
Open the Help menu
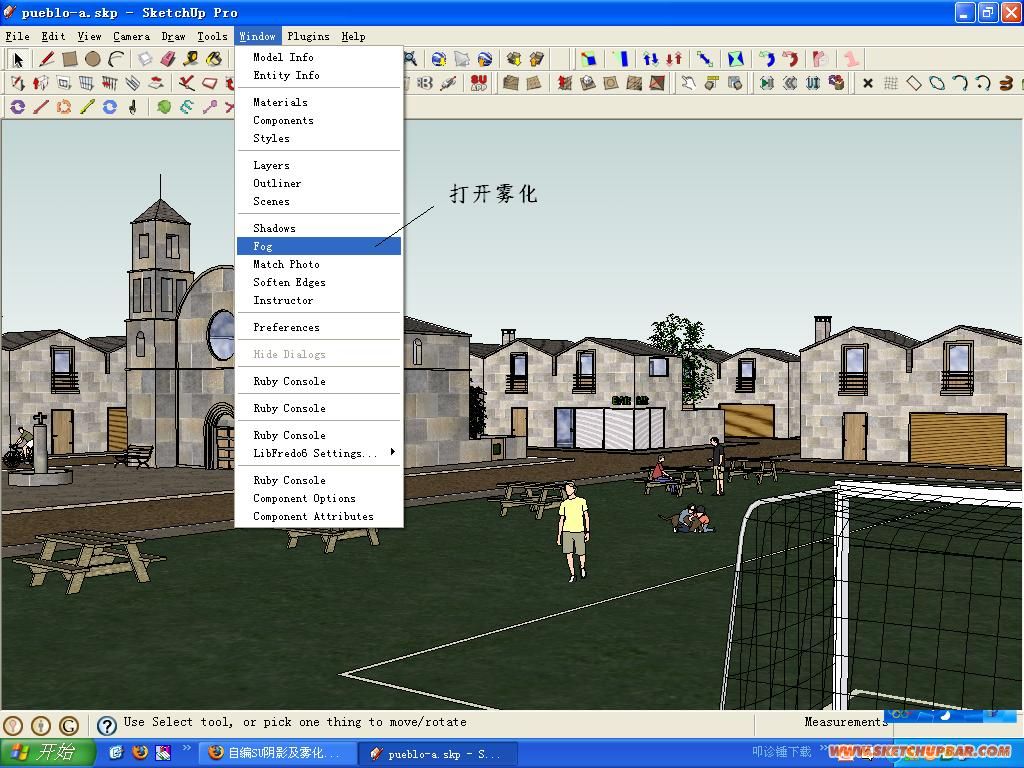click(353, 37)
